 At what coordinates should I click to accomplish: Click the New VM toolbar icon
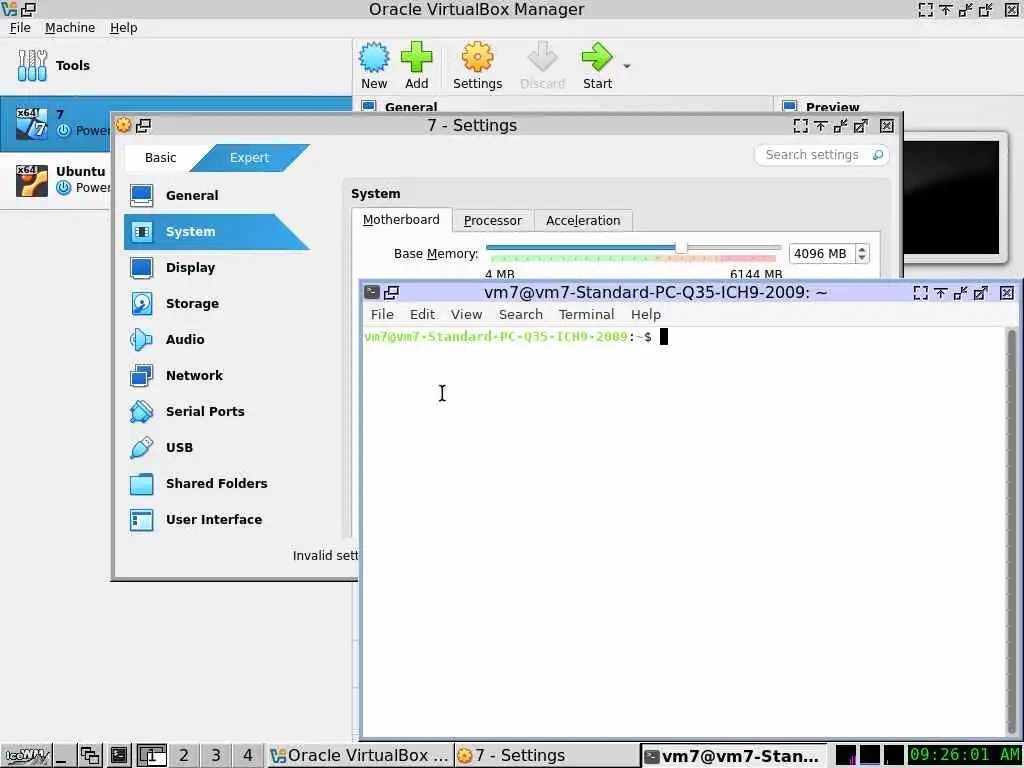point(374,65)
